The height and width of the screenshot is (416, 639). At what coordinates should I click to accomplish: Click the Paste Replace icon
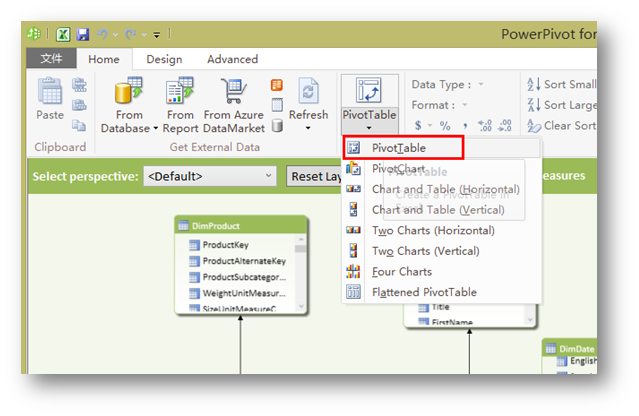pos(79,105)
